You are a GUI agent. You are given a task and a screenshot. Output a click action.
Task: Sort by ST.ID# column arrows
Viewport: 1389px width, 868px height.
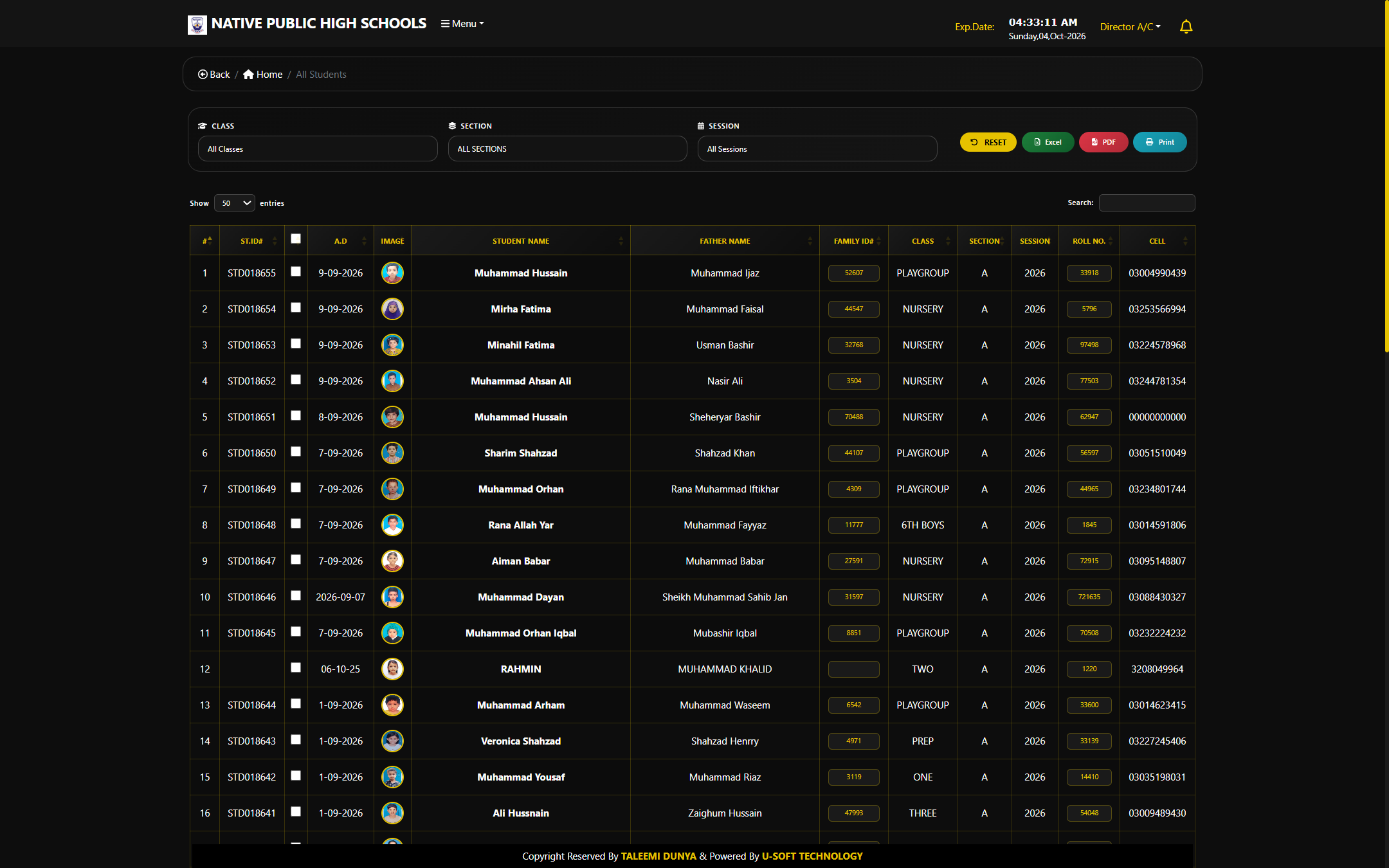(275, 241)
